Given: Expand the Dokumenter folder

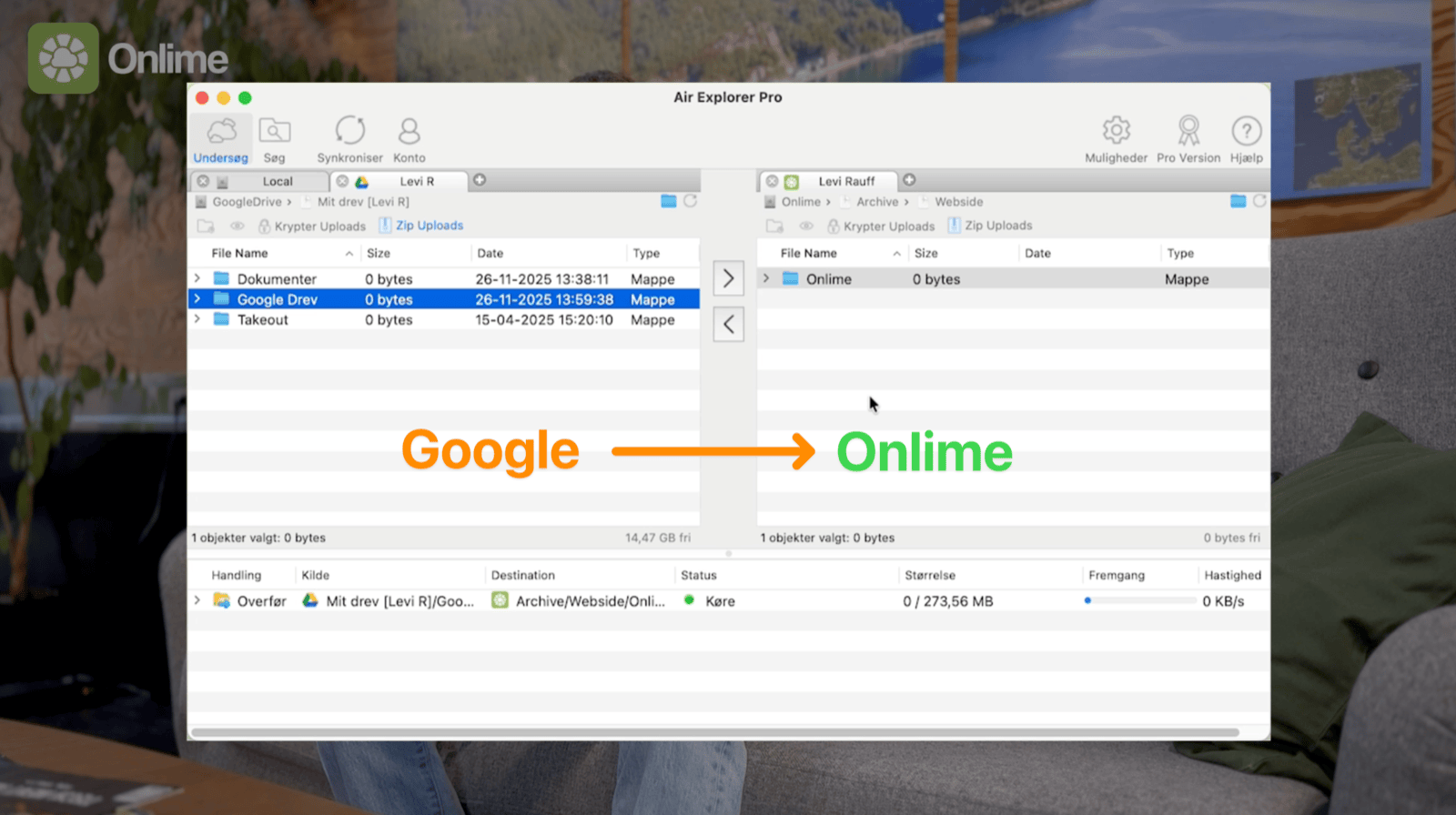Looking at the screenshot, I should 197,278.
